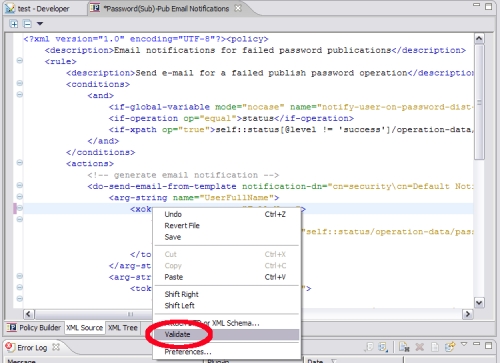Click the 'generate email notification' comment line
Image resolution: width=500 pixels, height=363 pixels.
[183, 175]
